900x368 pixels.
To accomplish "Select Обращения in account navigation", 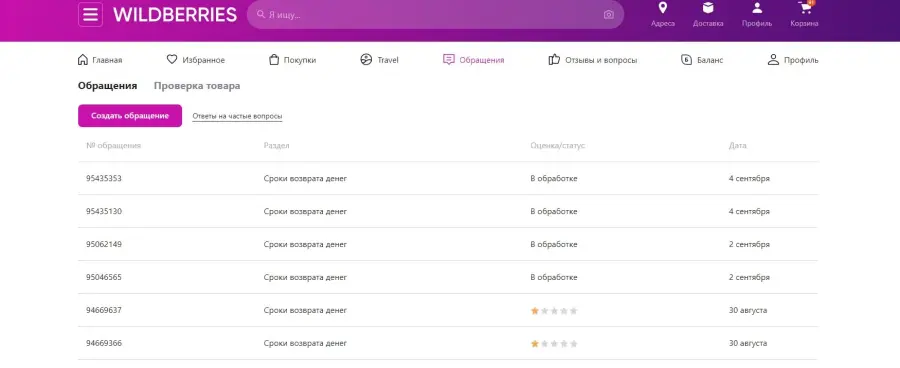I will pos(474,60).
